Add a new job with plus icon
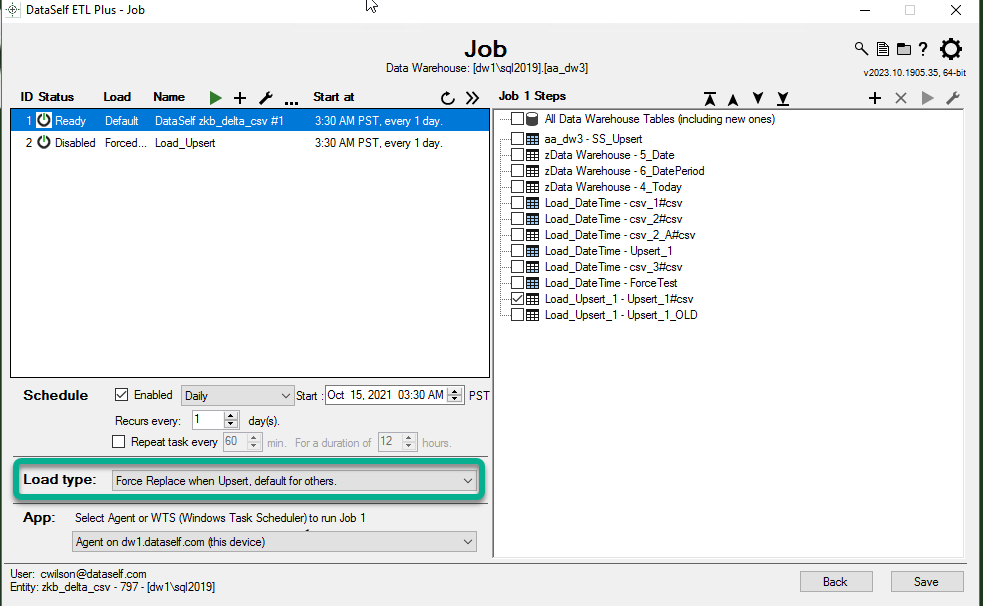983x606 pixels. pos(240,97)
